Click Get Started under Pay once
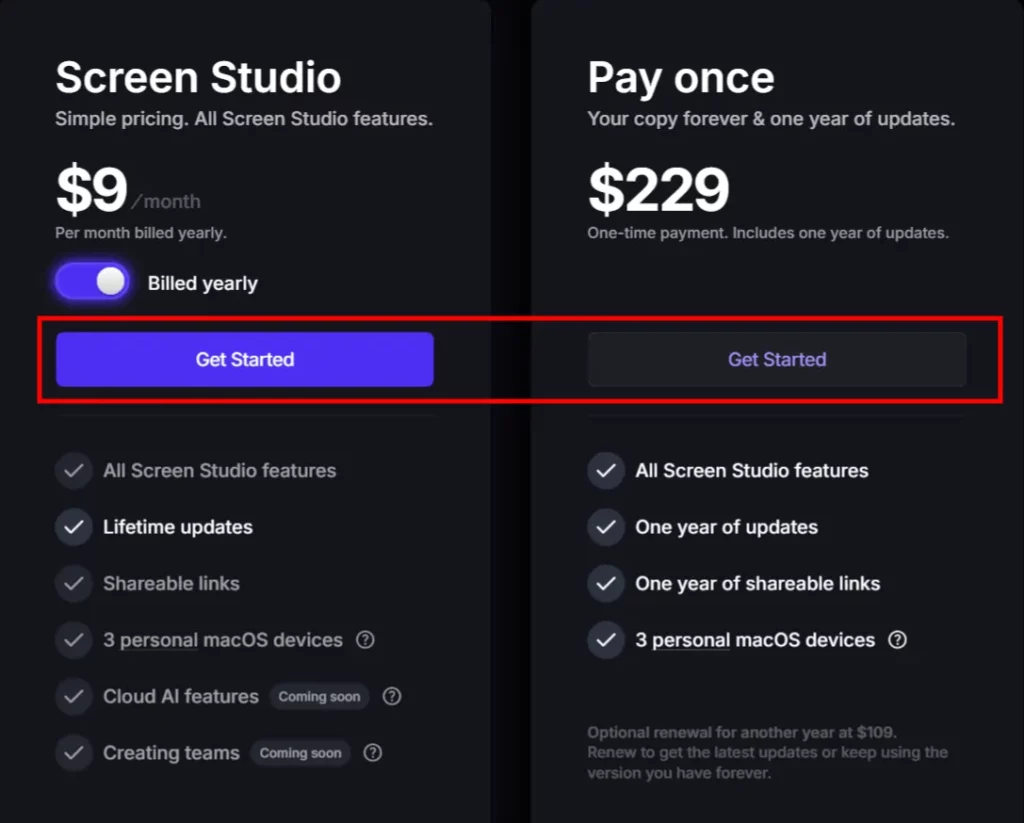 pyautogui.click(x=777, y=359)
